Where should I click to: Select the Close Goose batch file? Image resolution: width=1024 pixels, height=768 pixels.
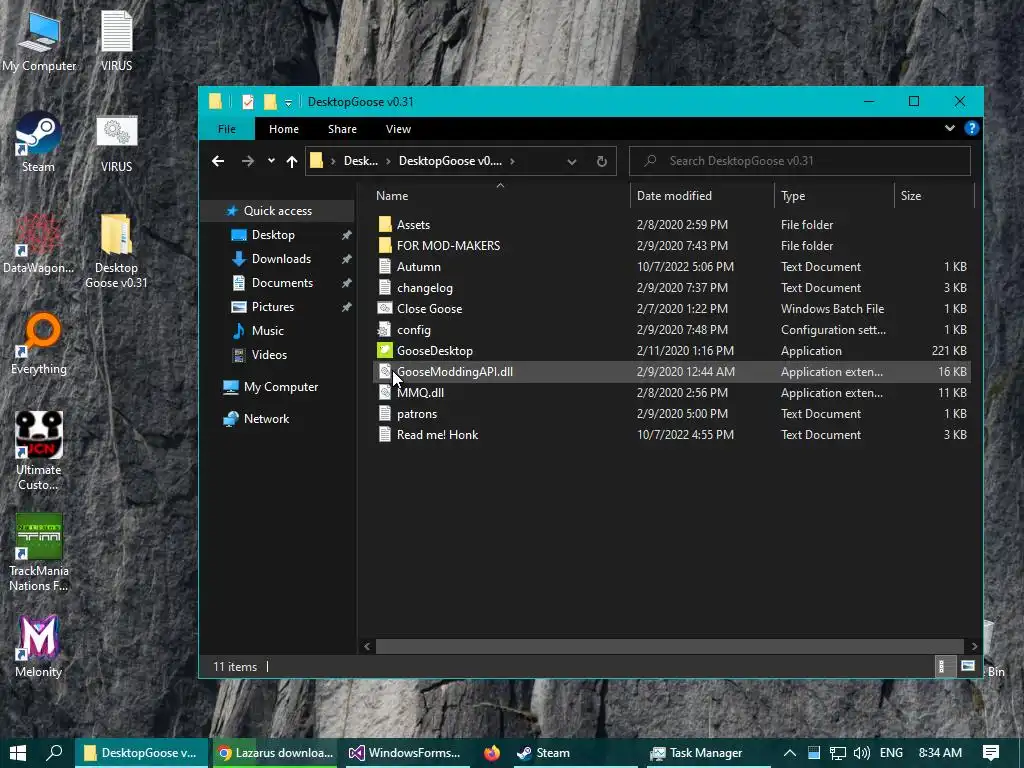point(671,309)
